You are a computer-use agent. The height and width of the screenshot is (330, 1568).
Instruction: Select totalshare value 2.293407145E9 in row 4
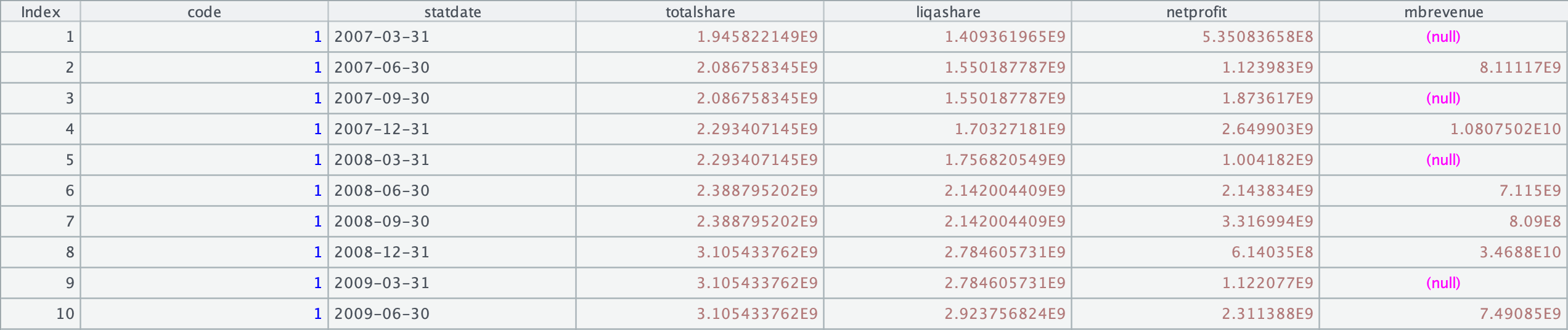click(700, 129)
